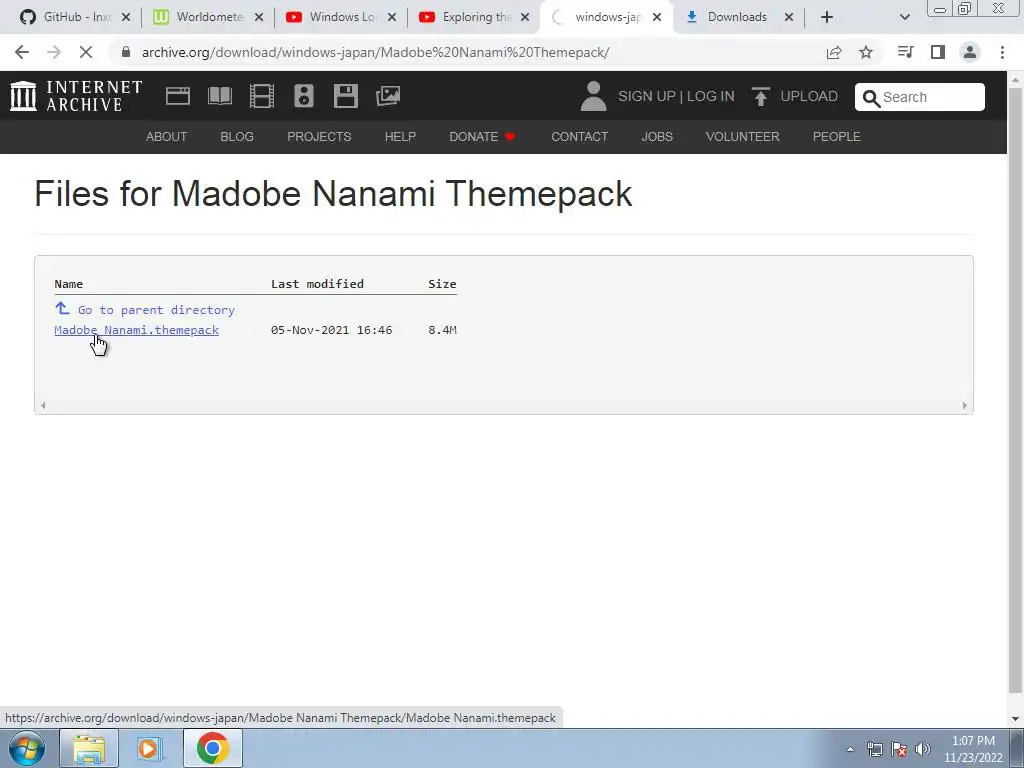Open the Action Center flag icon
The image size is (1024, 768).
pyautogui.click(x=899, y=749)
